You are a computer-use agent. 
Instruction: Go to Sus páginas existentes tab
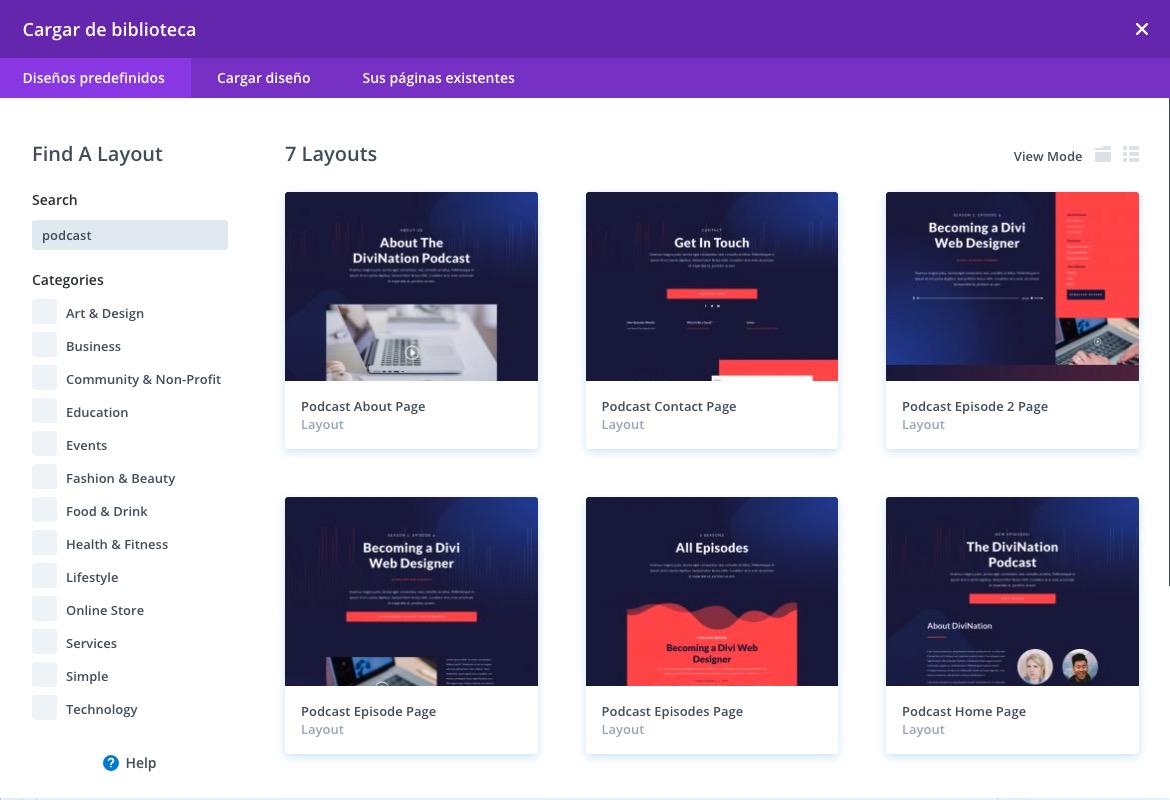pyautogui.click(x=438, y=78)
